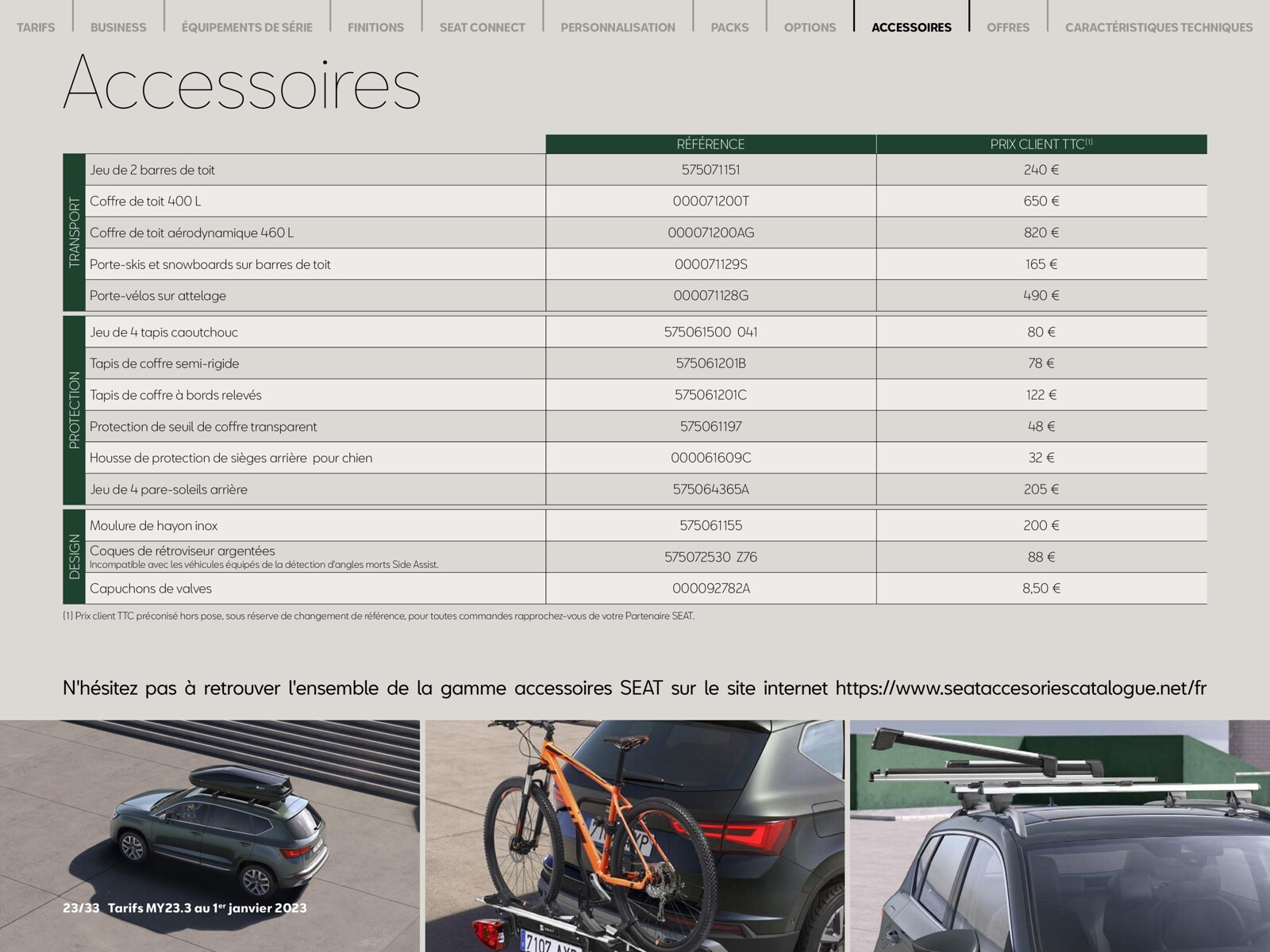
Task: Click the RÉFÉRENCE column header
Action: coord(710,144)
